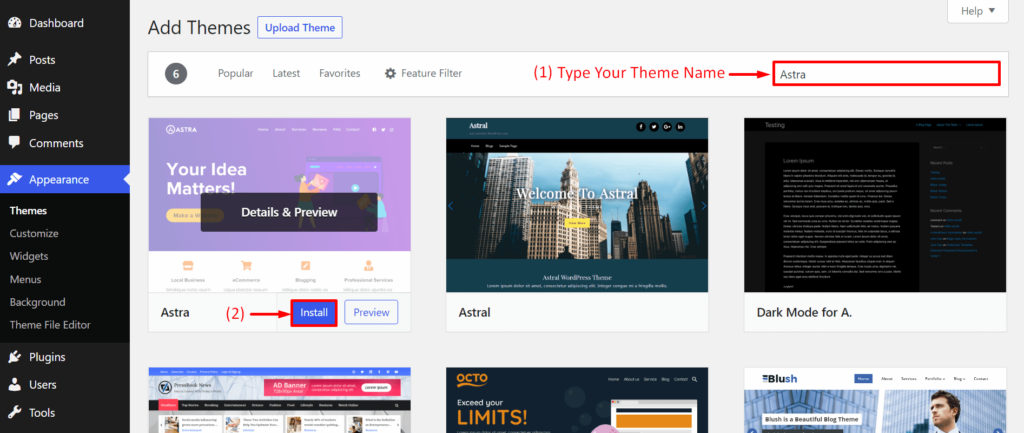The image size is (1024, 433).
Task: Open the Widgets submenu item
Action: pos(29,256)
